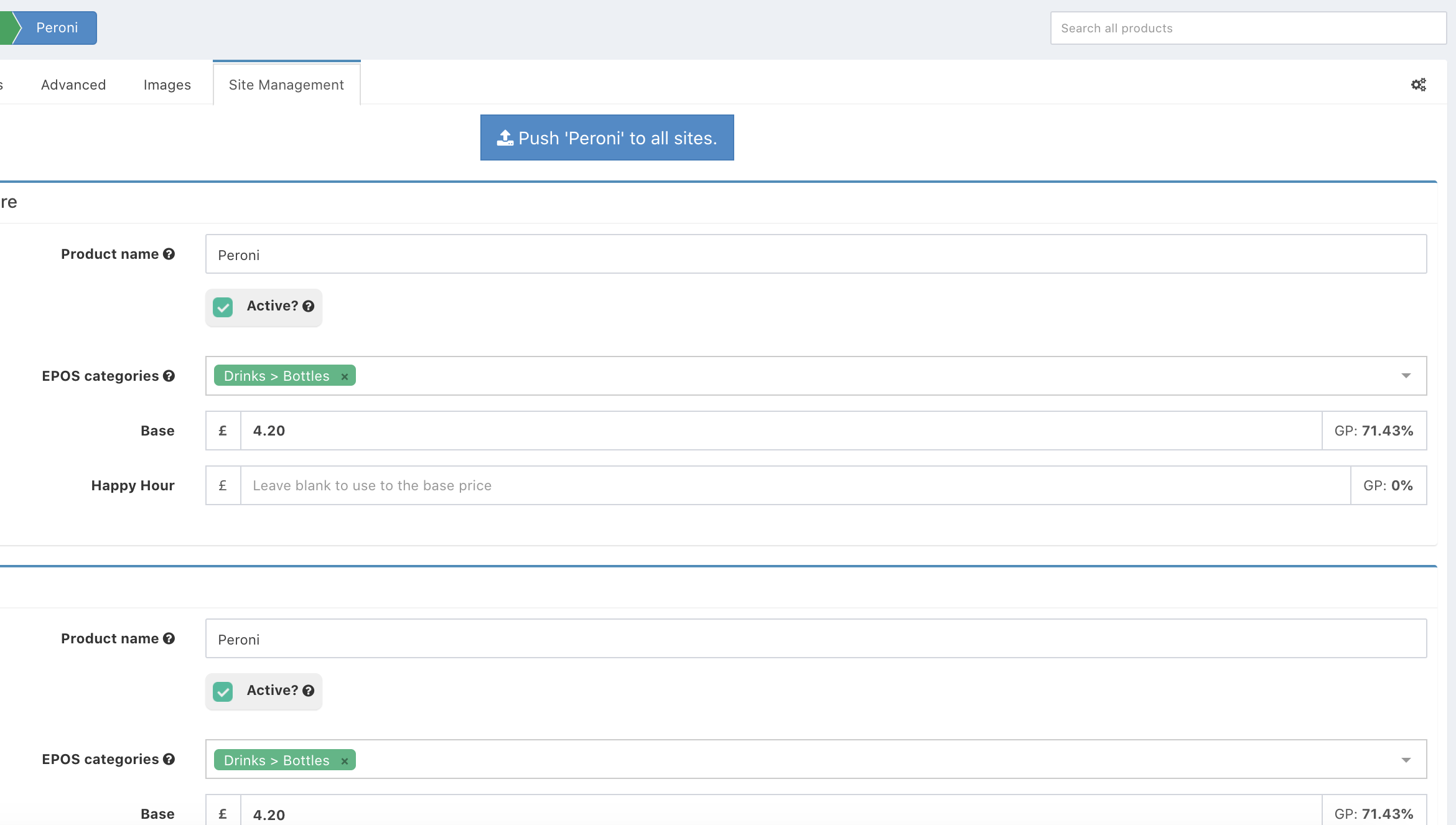Select the Site Management tab
Viewport: 1456px width, 825px height.
pyautogui.click(x=286, y=85)
